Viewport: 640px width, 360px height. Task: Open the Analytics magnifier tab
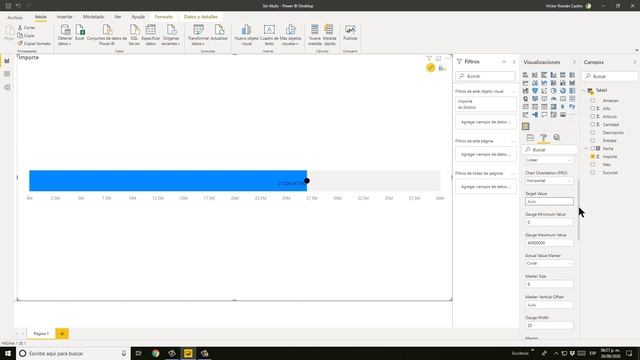click(557, 138)
